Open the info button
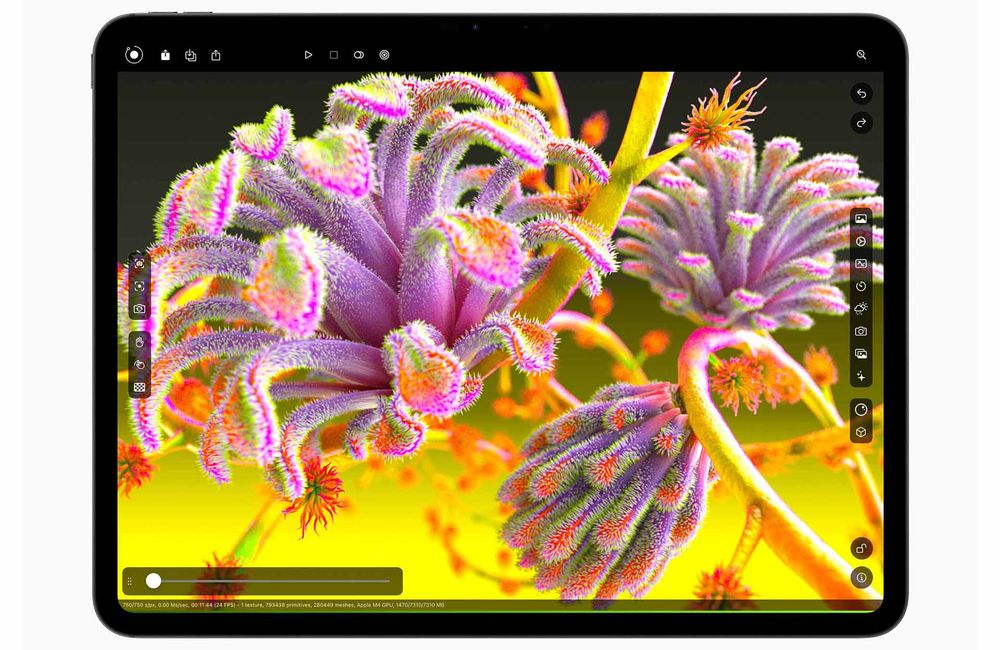The width and height of the screenshot is (1000, 650). tap(862, 578)
